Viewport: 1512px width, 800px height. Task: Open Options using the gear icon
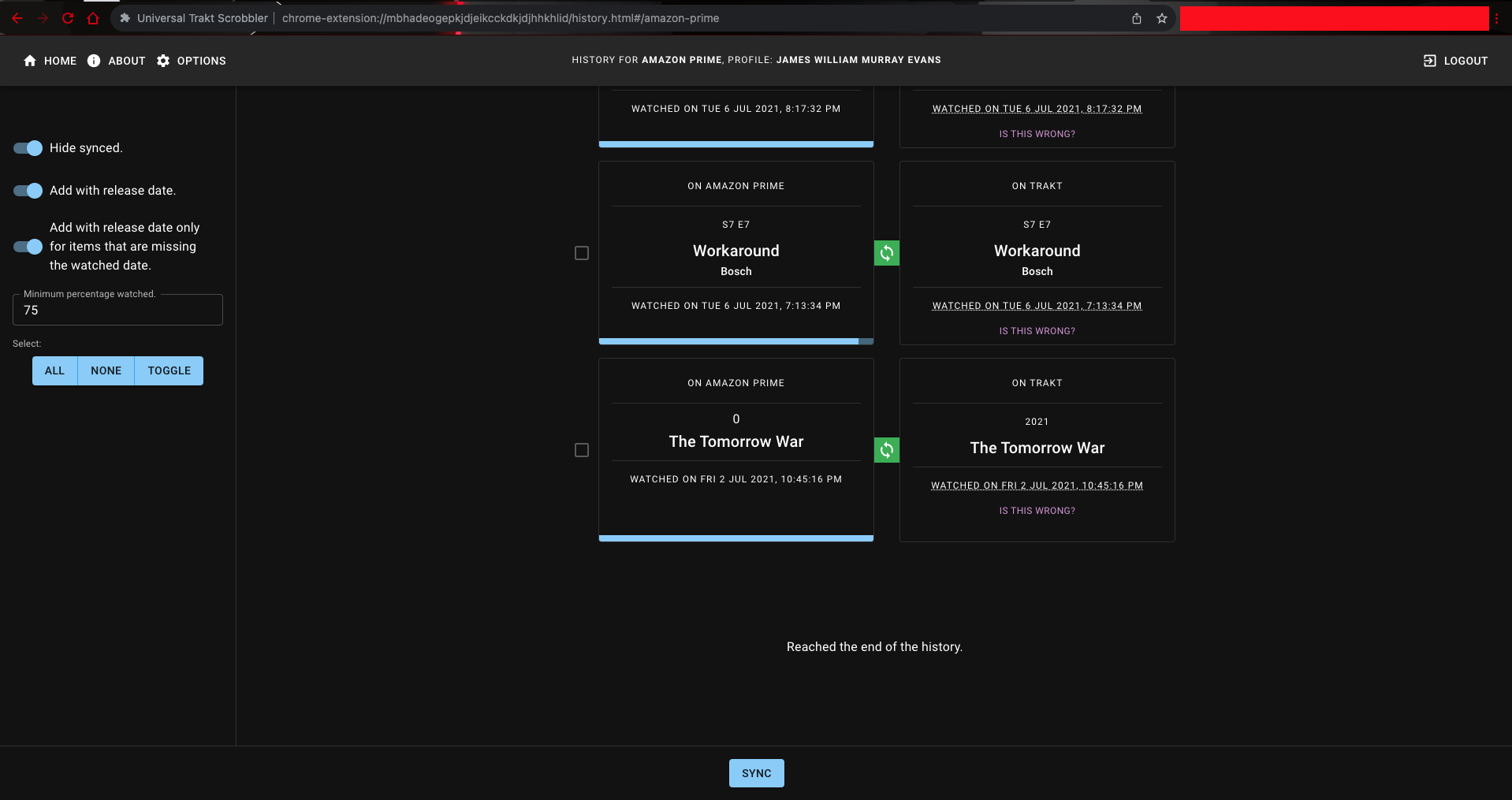[x=163, y=60]
